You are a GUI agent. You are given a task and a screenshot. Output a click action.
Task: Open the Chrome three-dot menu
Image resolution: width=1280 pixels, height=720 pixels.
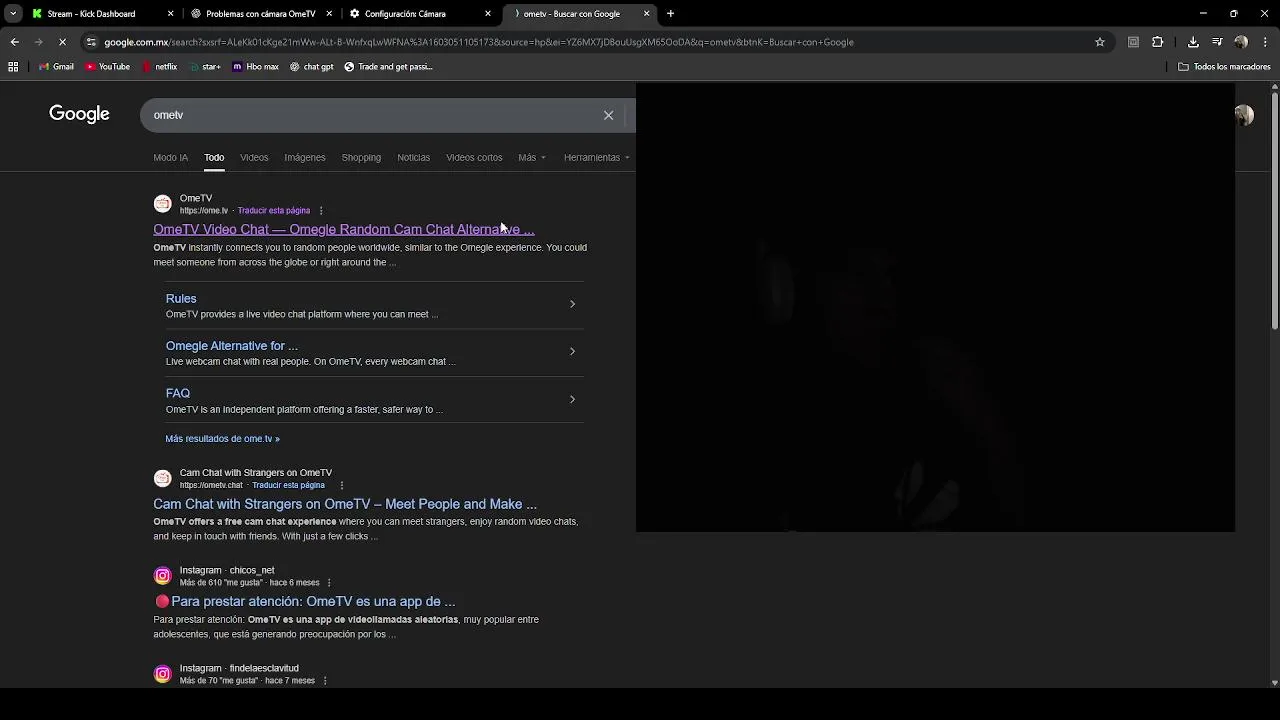1265,42
